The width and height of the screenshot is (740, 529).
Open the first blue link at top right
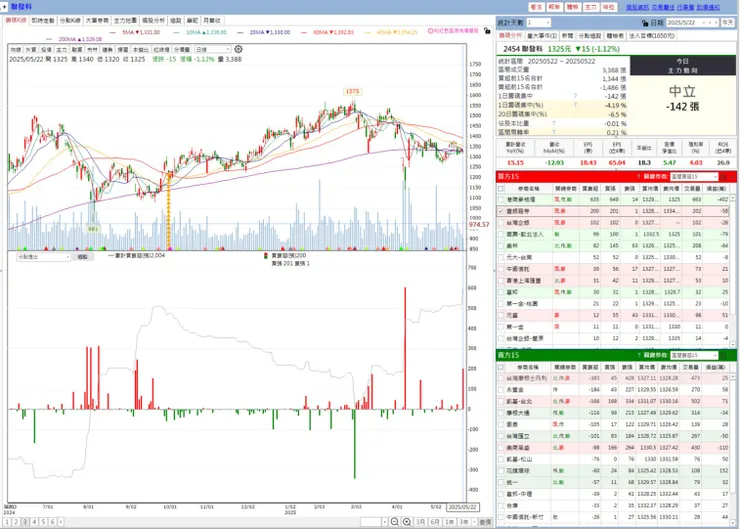point(637,7)
